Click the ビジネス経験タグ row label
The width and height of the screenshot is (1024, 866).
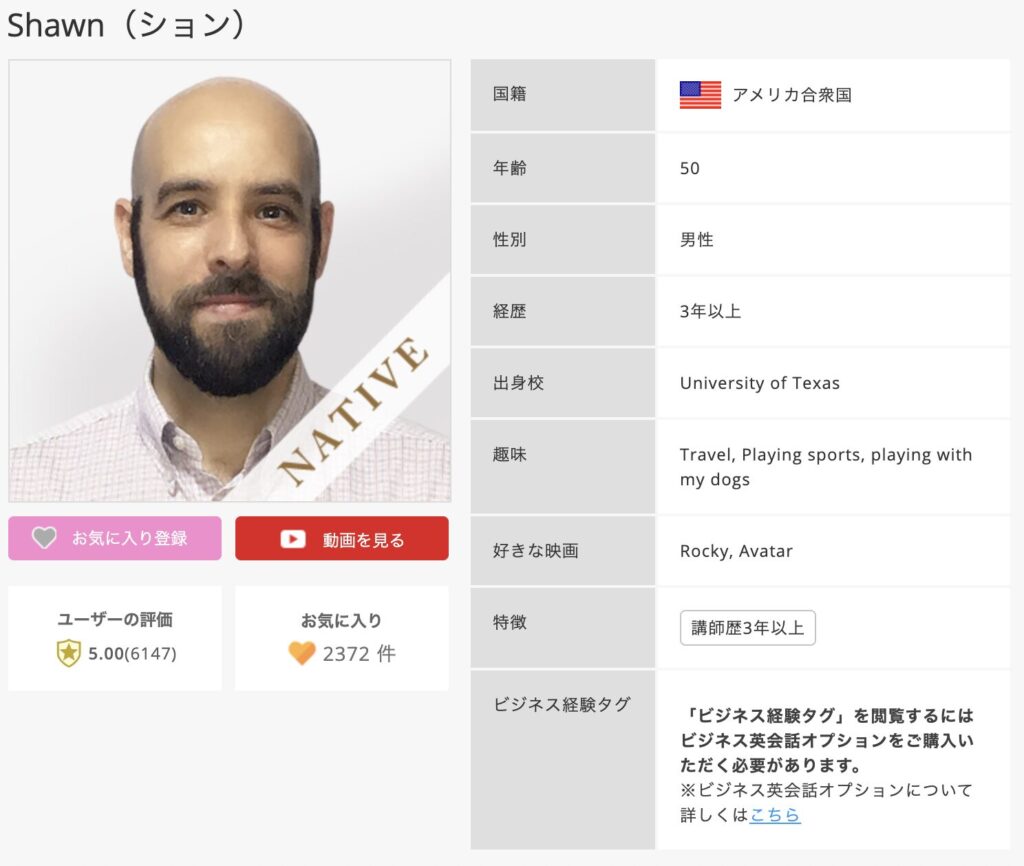(x=562, y=704)
